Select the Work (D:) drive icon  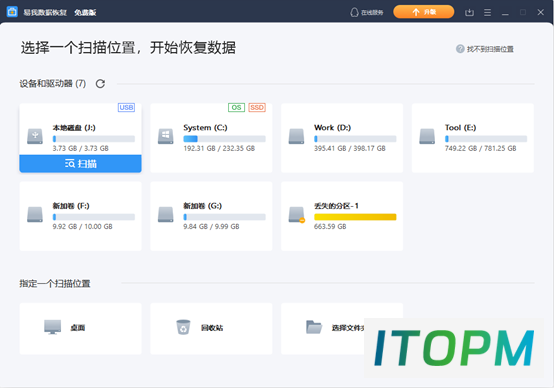[x=296, y=136]
